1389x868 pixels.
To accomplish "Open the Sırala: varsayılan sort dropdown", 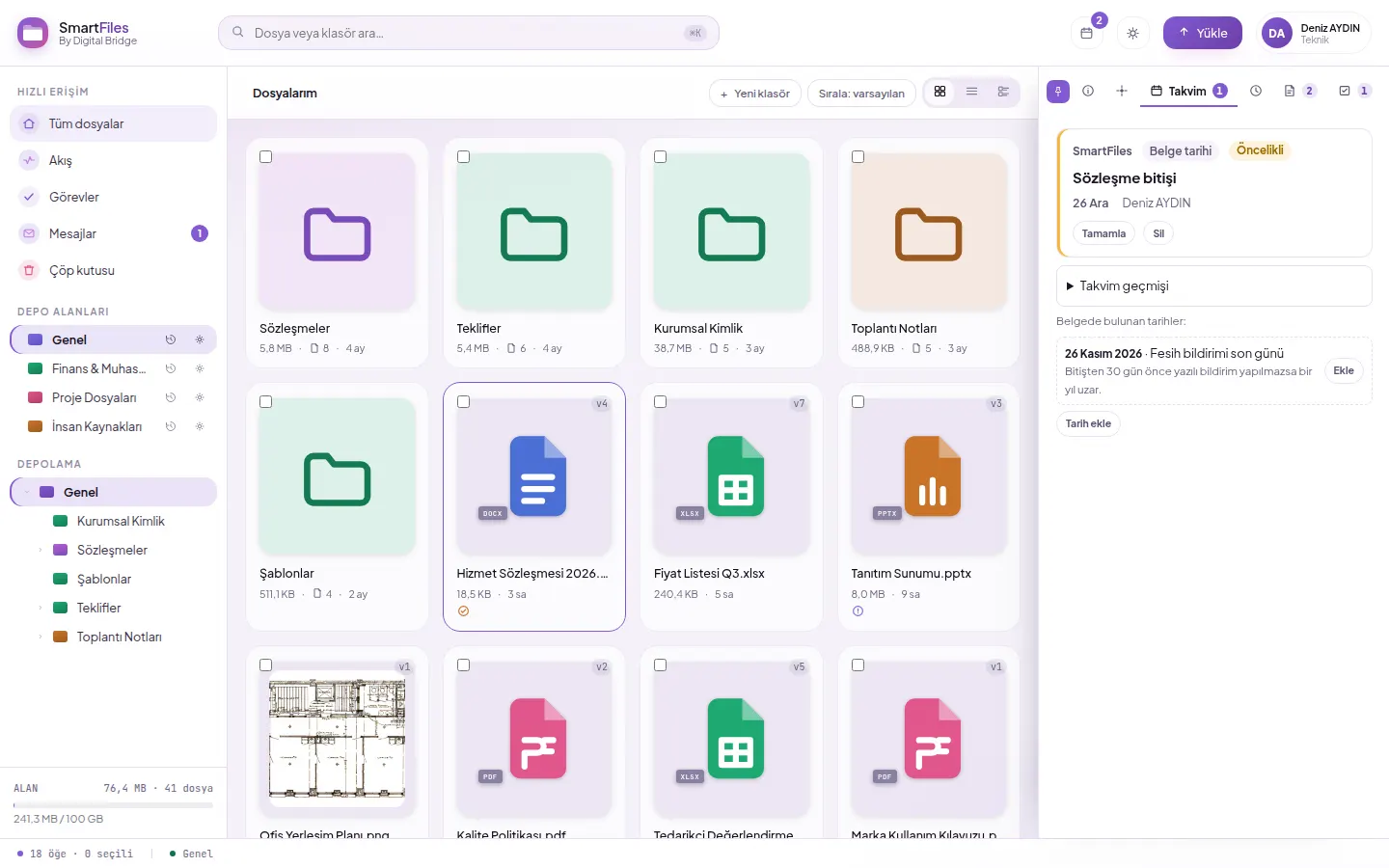I will (x=861, y=94).
